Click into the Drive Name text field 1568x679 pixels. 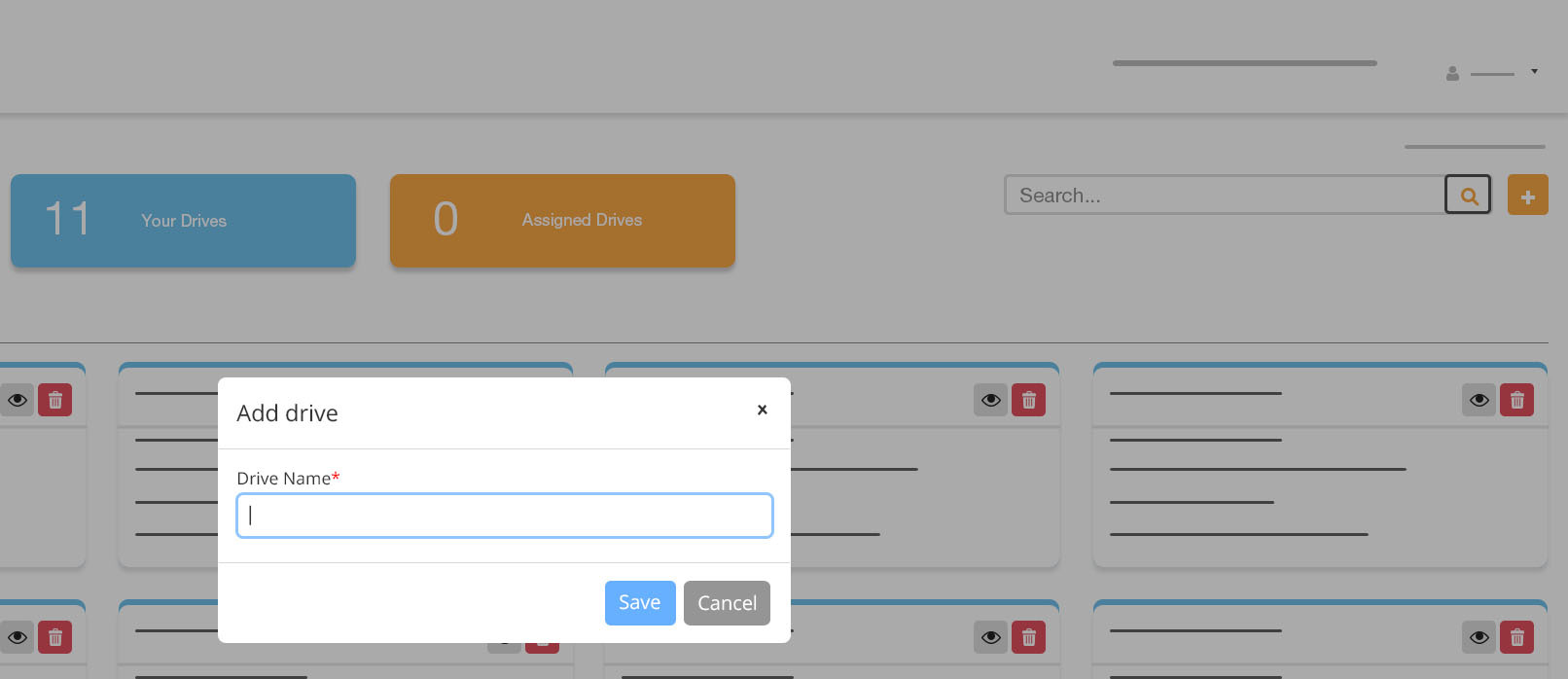pos(505,516)
